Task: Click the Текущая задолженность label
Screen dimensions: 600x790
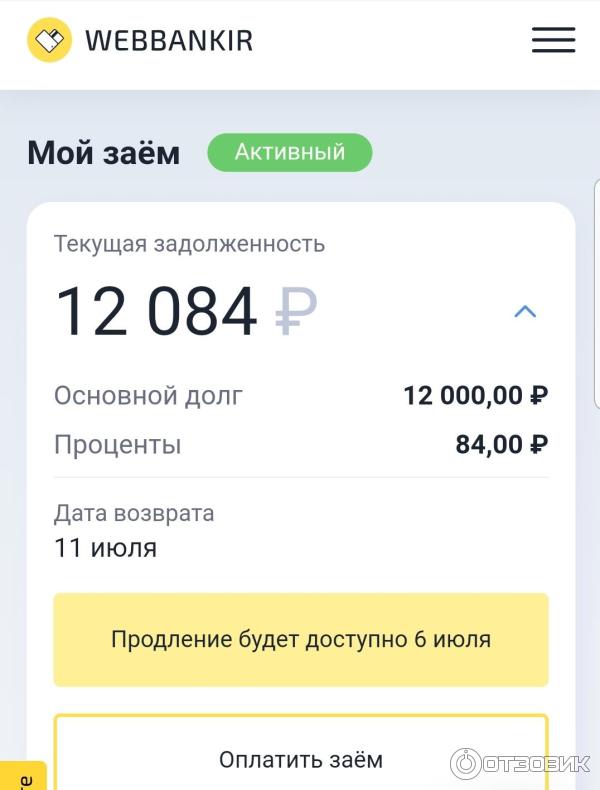Action: [x=189, y=243]
